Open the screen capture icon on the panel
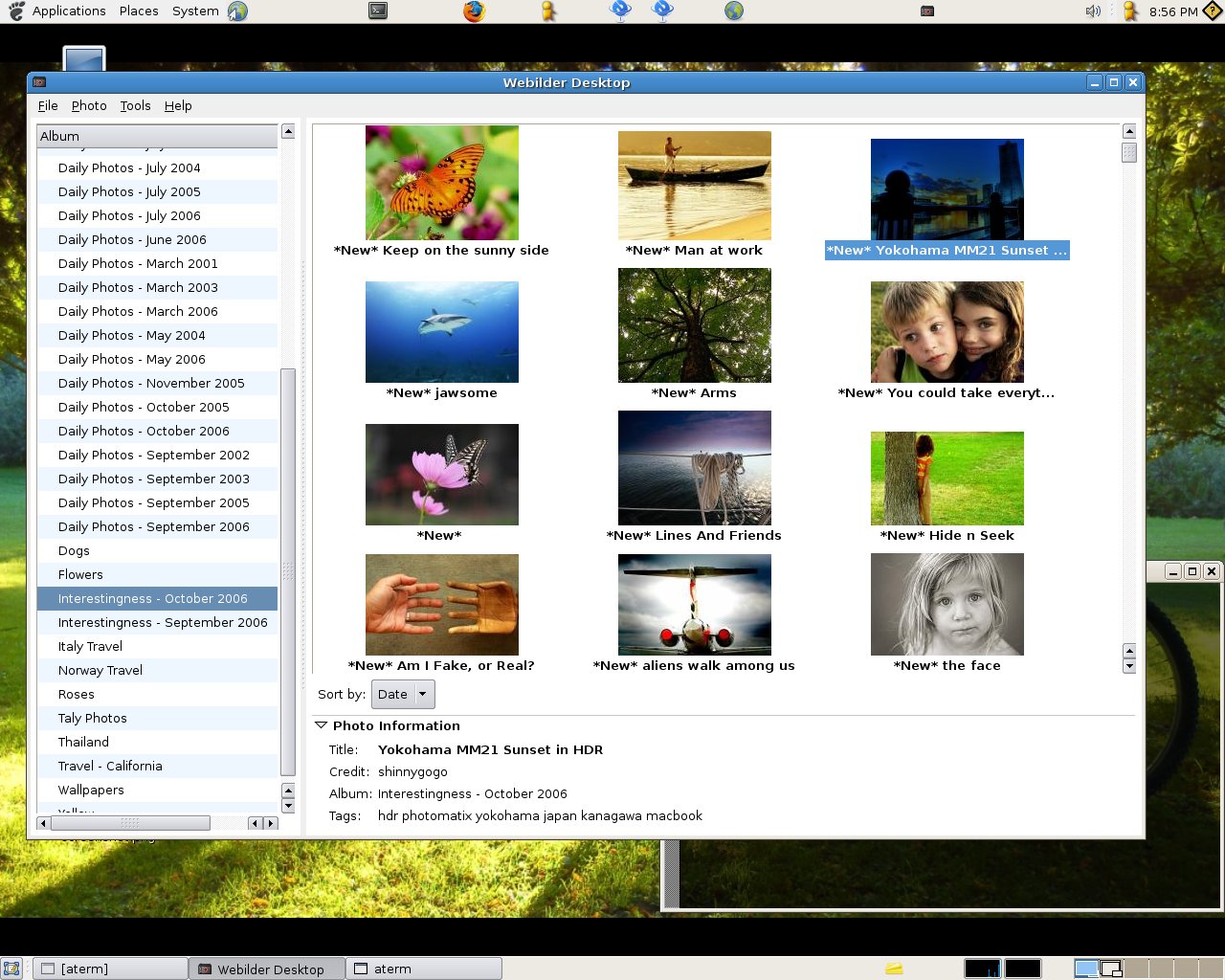Viewport: 1225px width, 980px height. (x=377, y=11)
